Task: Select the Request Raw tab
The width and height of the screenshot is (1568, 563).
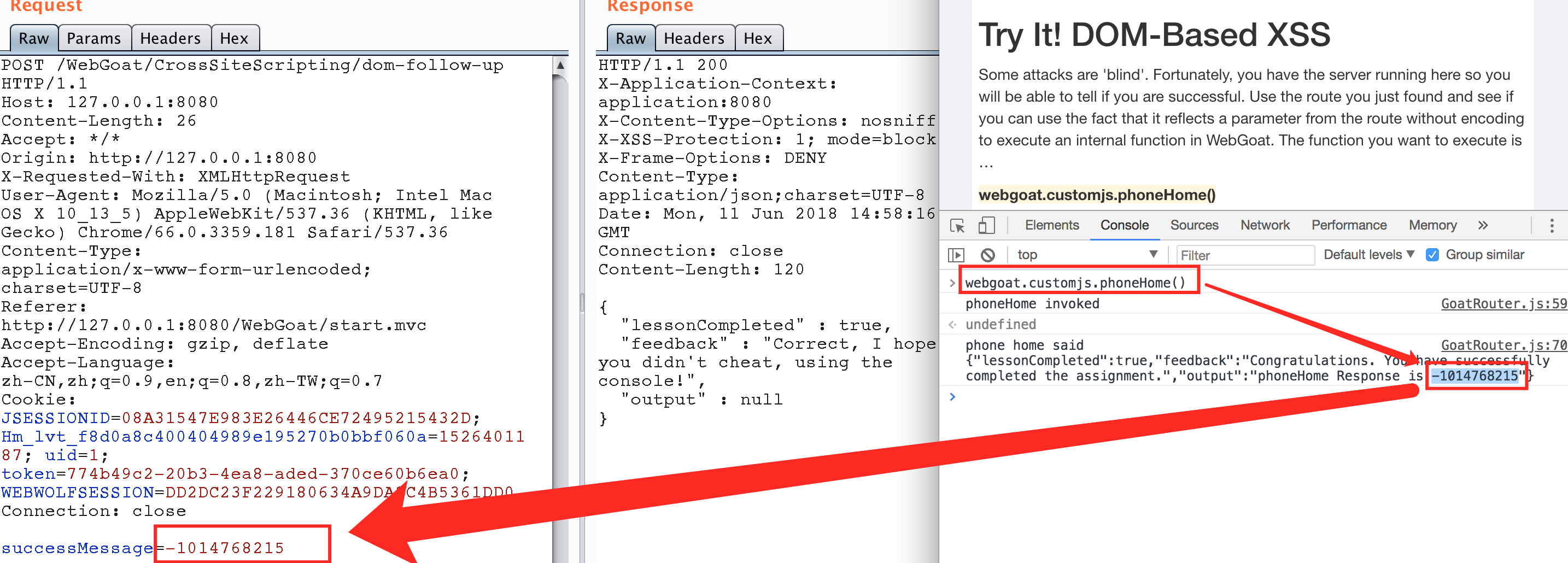Action: click(x=33, y=38)
